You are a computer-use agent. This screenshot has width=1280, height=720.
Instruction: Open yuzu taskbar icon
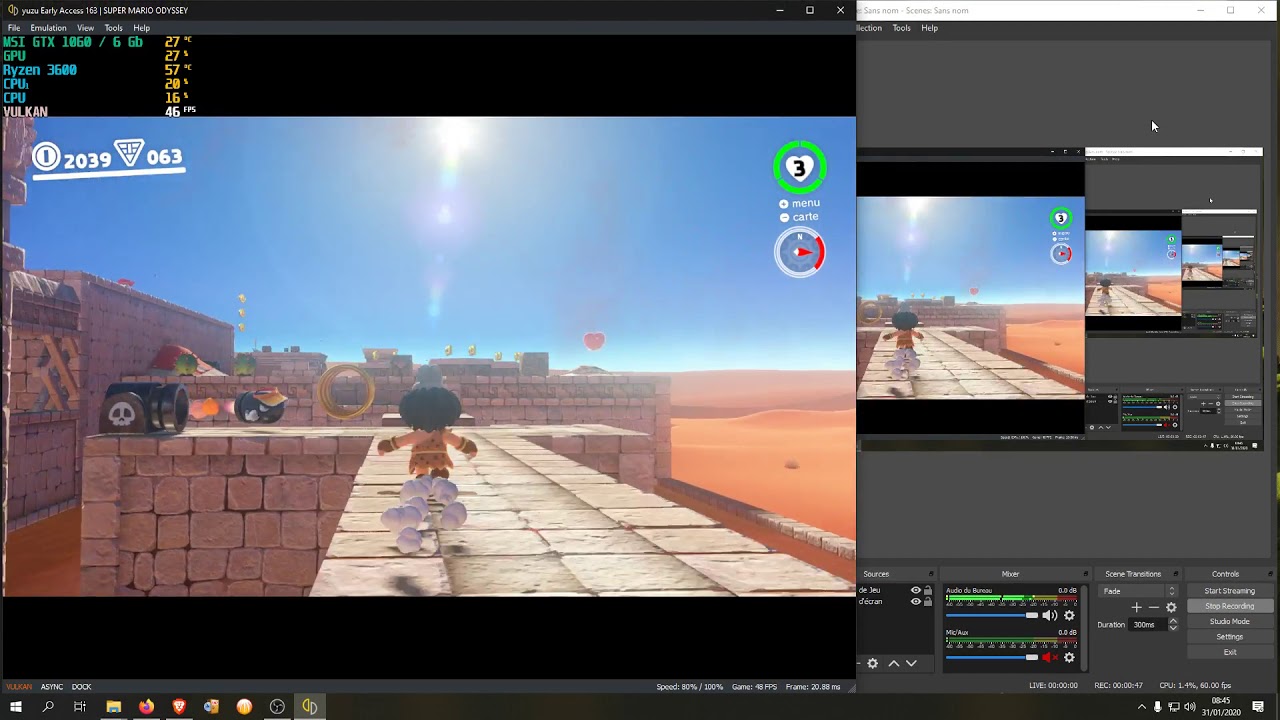pyautogui.click(x=310, y=707)
